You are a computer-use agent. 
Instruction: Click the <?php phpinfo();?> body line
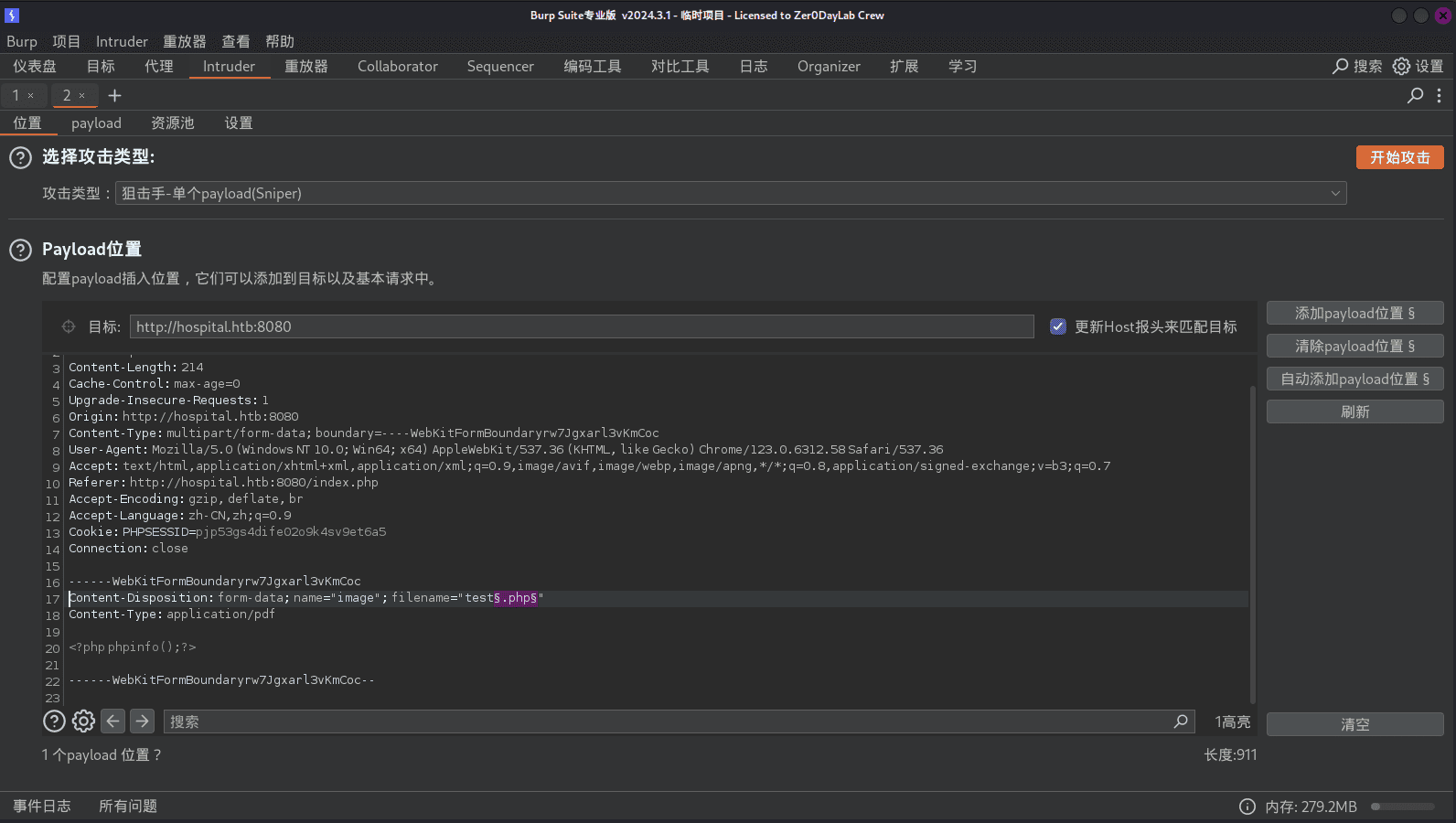133,647
